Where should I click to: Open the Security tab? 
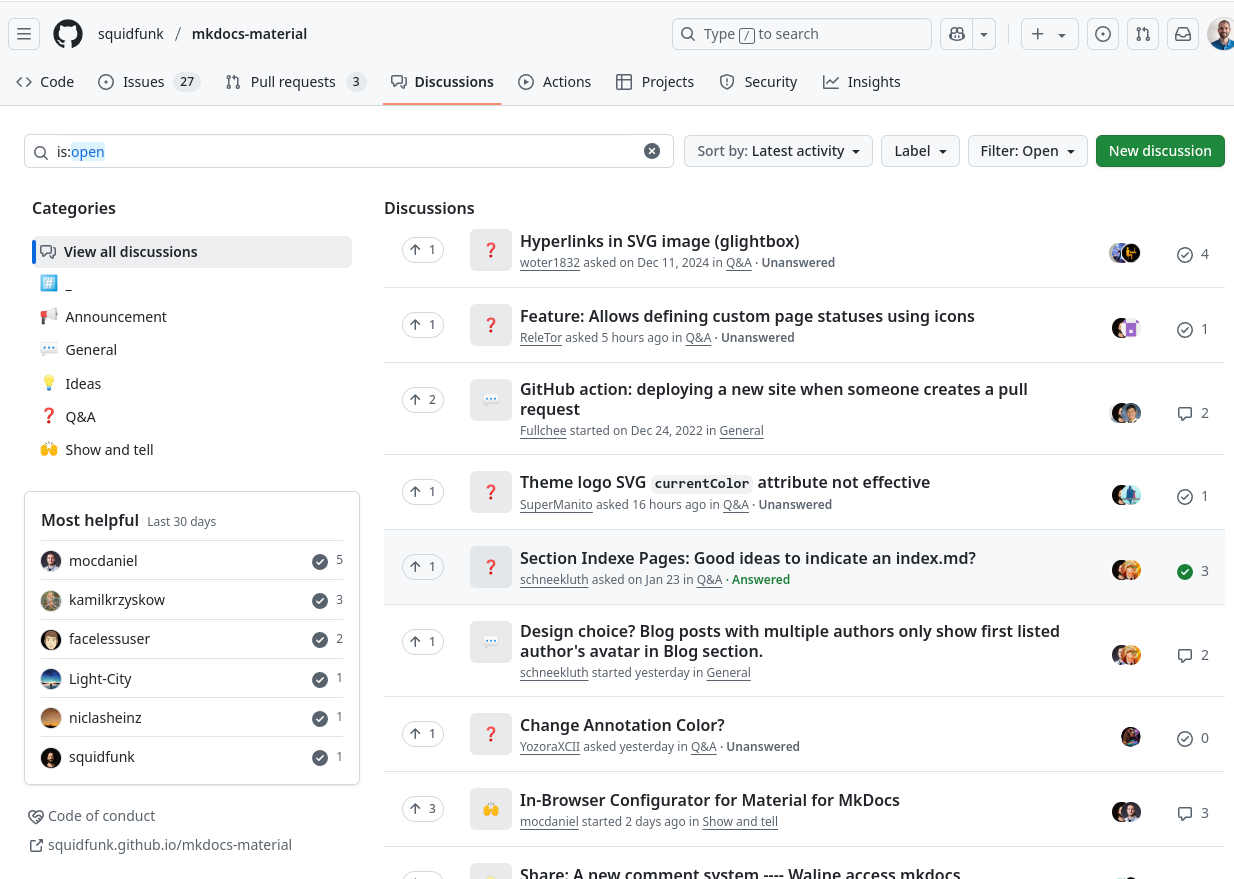pyautogui.click(x=758, y=82)
